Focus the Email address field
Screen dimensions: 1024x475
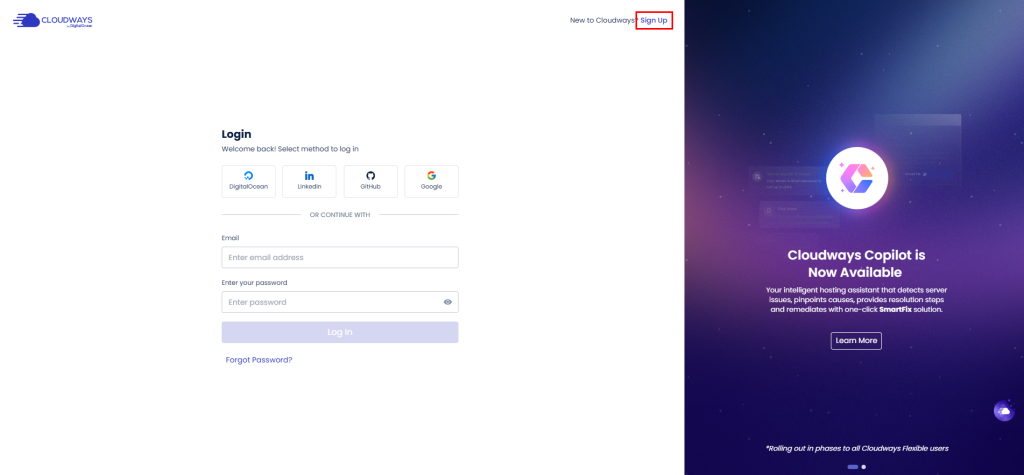(x=340, y=257)
